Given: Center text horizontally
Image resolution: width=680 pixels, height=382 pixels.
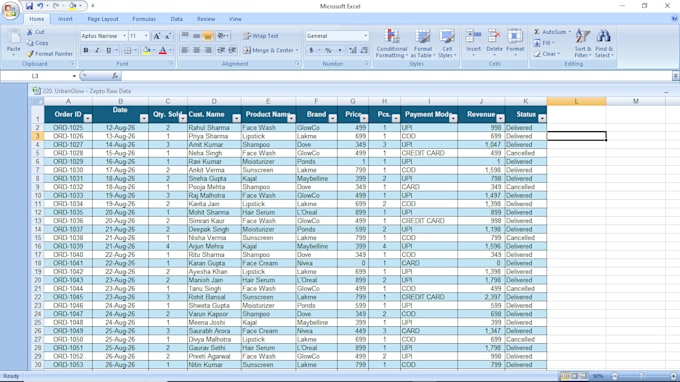Looking at the screenshot, I should [196, 50].
